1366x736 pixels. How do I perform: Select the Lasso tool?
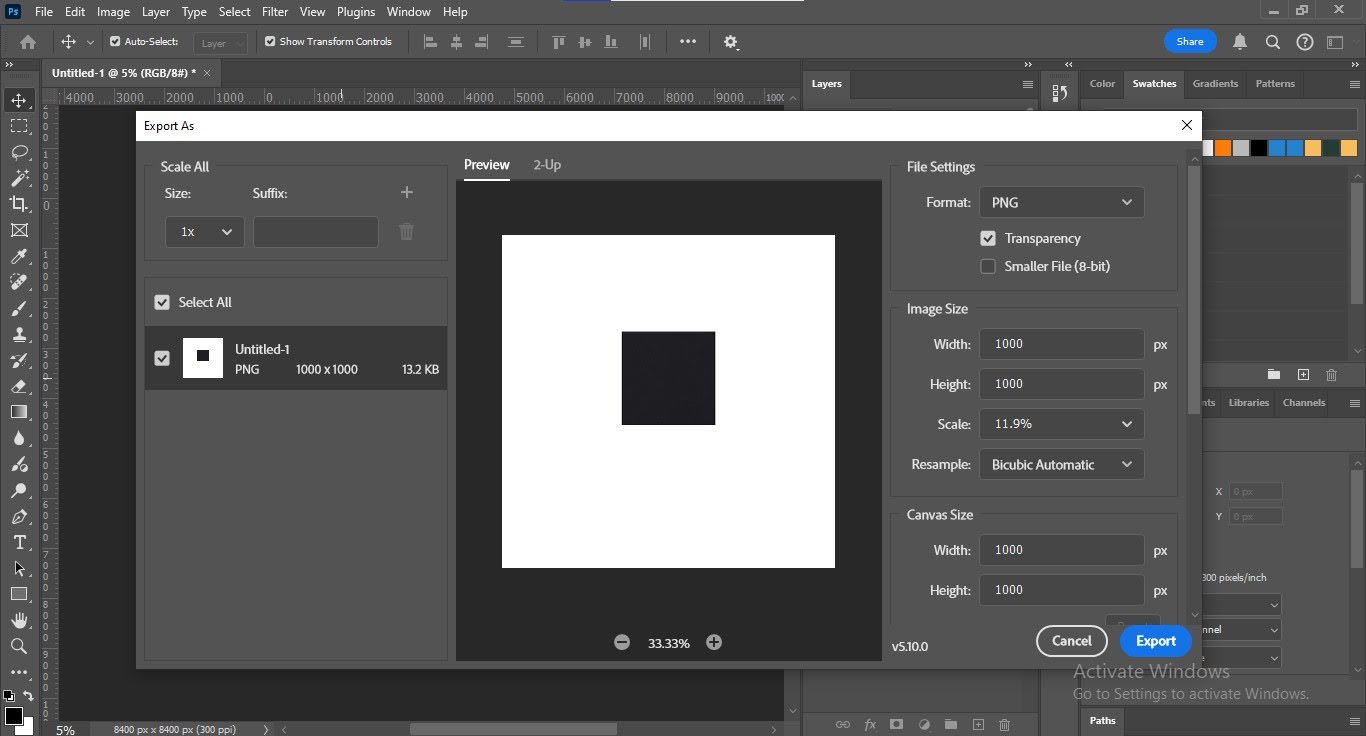click(19, 152)
